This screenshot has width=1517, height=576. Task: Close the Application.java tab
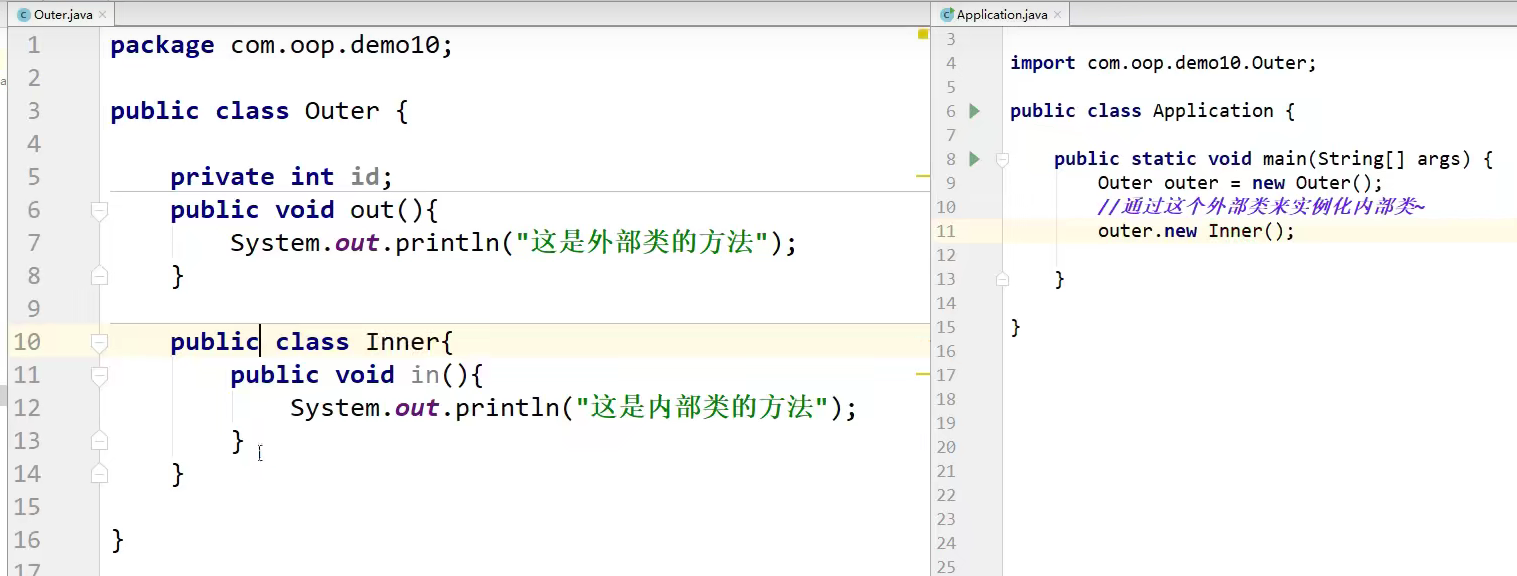click(1058, 15)
